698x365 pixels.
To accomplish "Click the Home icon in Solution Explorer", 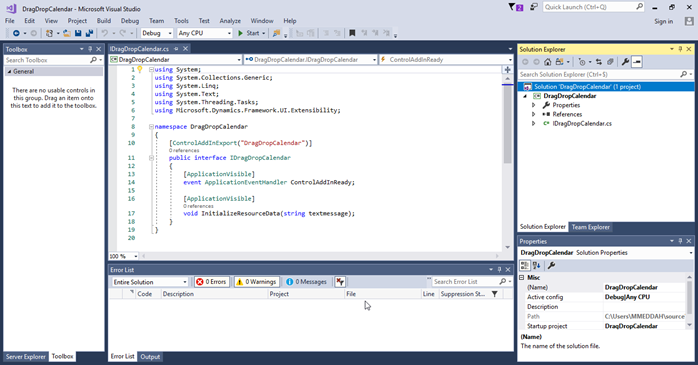I will pos(548,62).
